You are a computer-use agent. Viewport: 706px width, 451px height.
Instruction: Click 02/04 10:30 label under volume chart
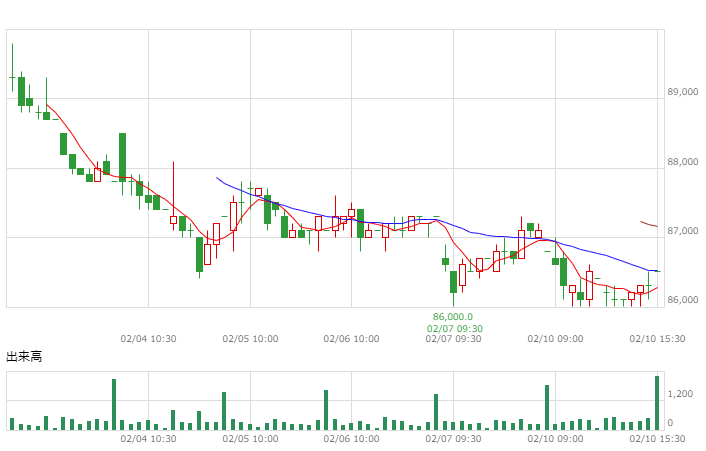coord(148,439)
